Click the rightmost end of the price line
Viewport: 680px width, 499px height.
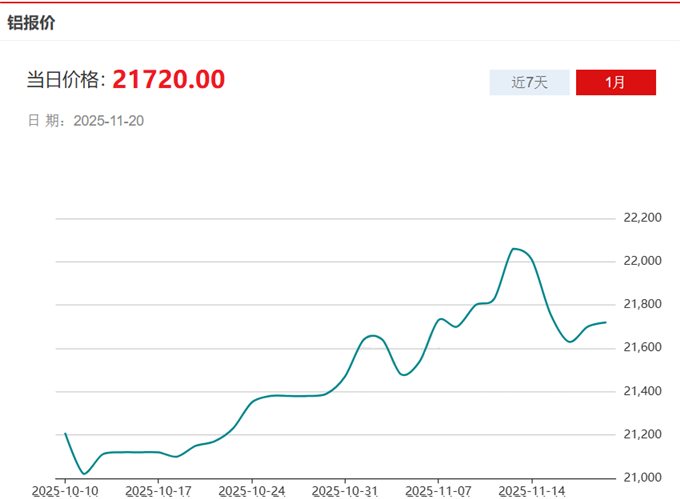(605, 322)
